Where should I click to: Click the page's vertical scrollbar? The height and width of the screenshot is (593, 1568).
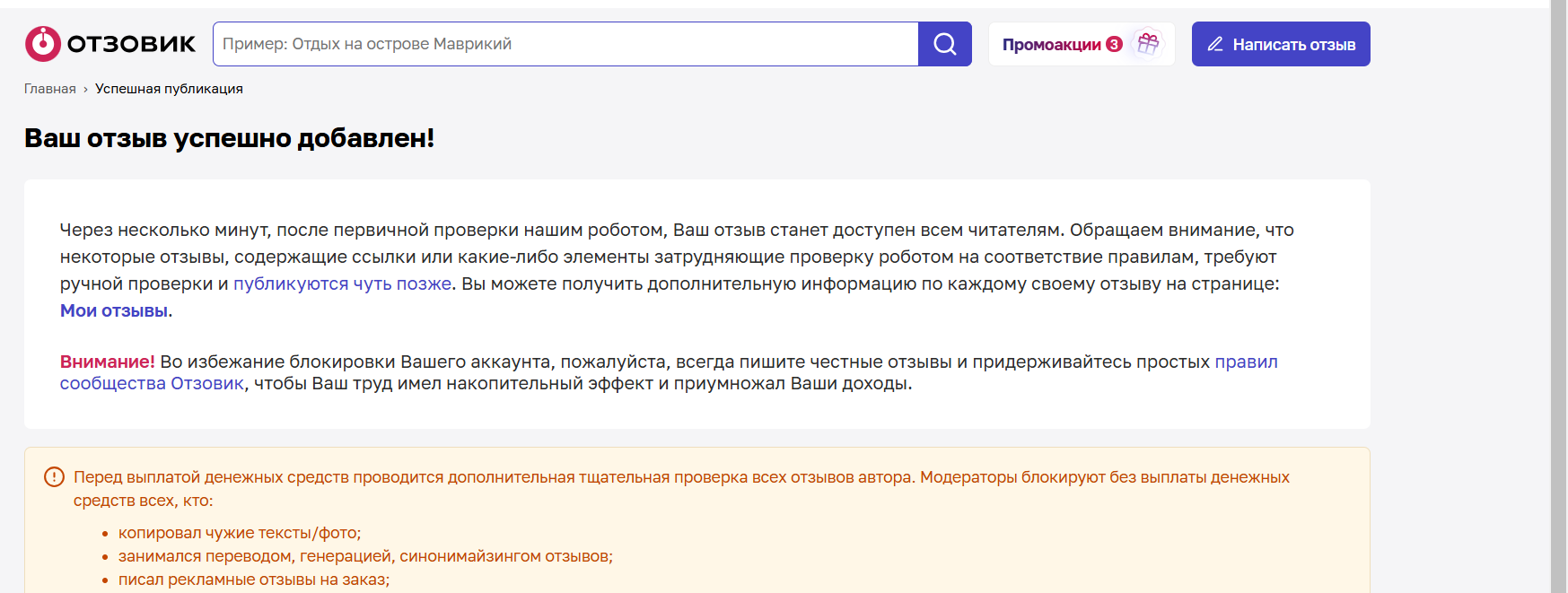tap(1558, 296)
